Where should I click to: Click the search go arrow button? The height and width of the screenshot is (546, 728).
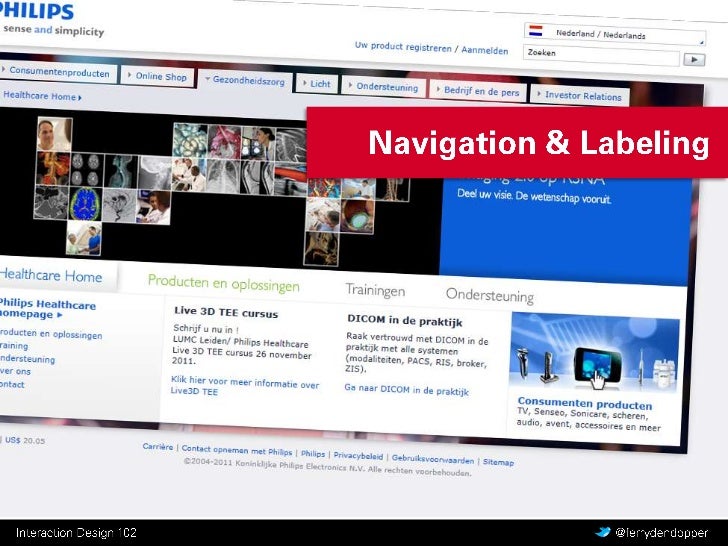(694, 59)
